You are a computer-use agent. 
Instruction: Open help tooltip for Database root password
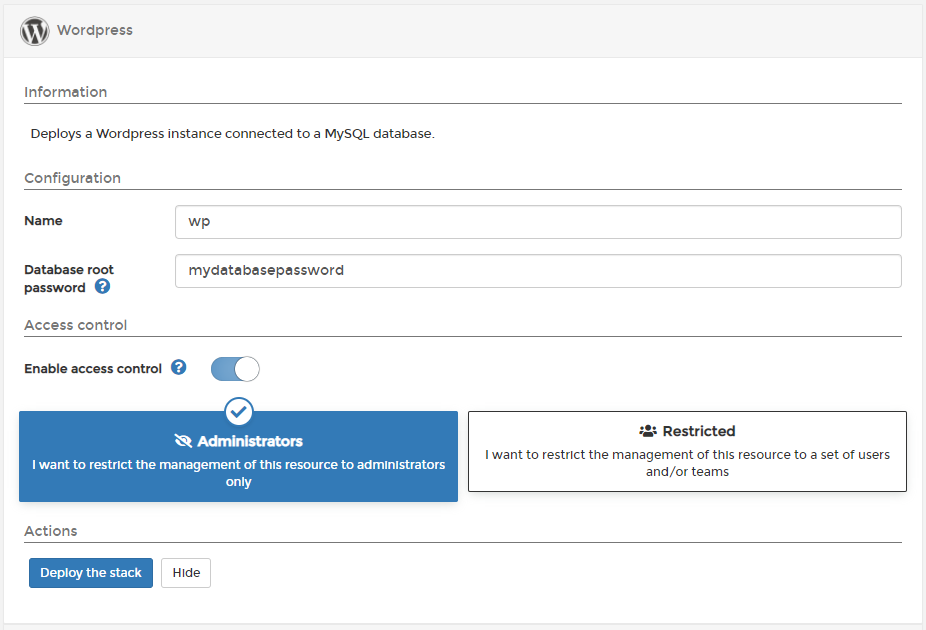(x=102, y=286)
